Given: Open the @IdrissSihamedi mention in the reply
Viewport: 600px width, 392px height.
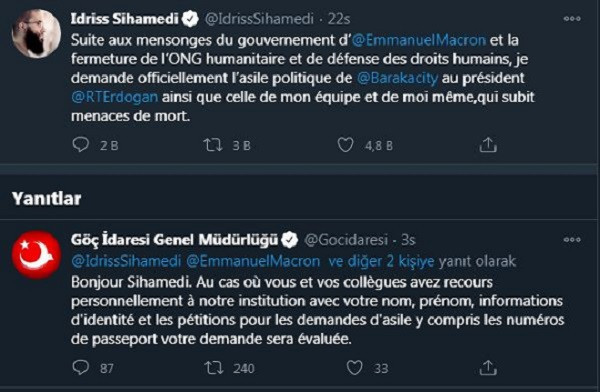Looking at the screenshot, I should click(126, 261).
